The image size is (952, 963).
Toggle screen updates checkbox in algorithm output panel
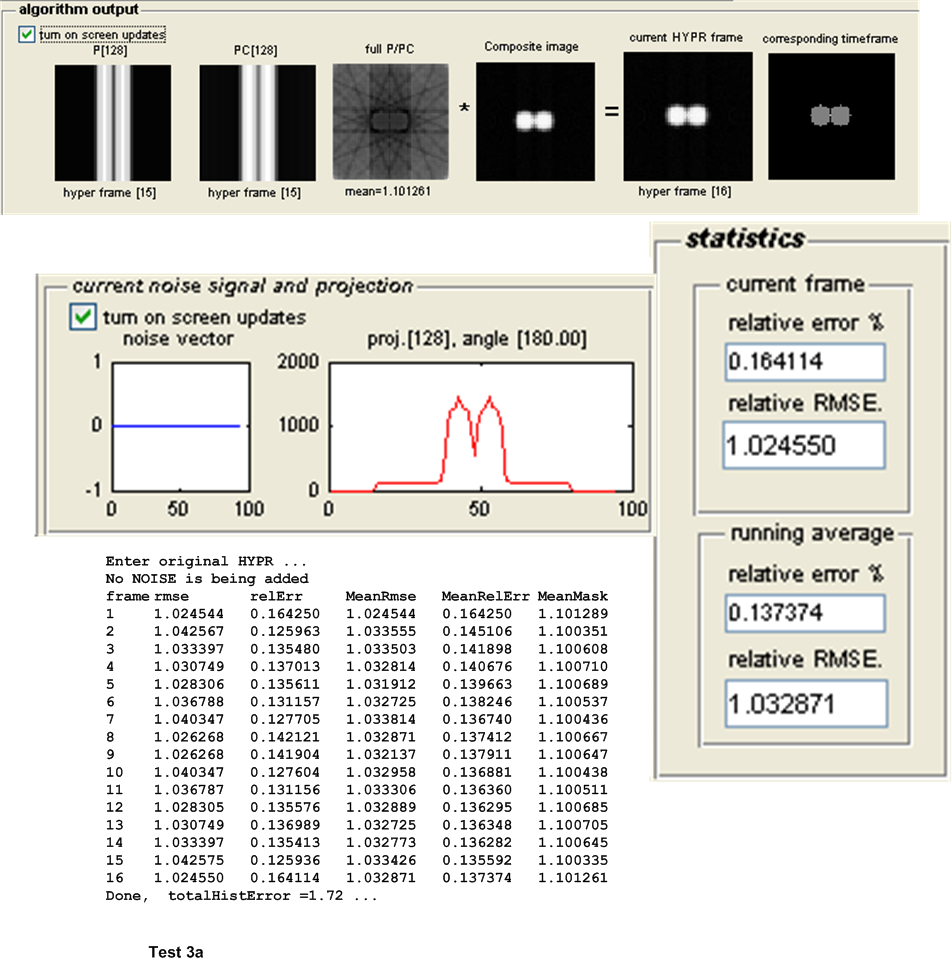point(26,34)
